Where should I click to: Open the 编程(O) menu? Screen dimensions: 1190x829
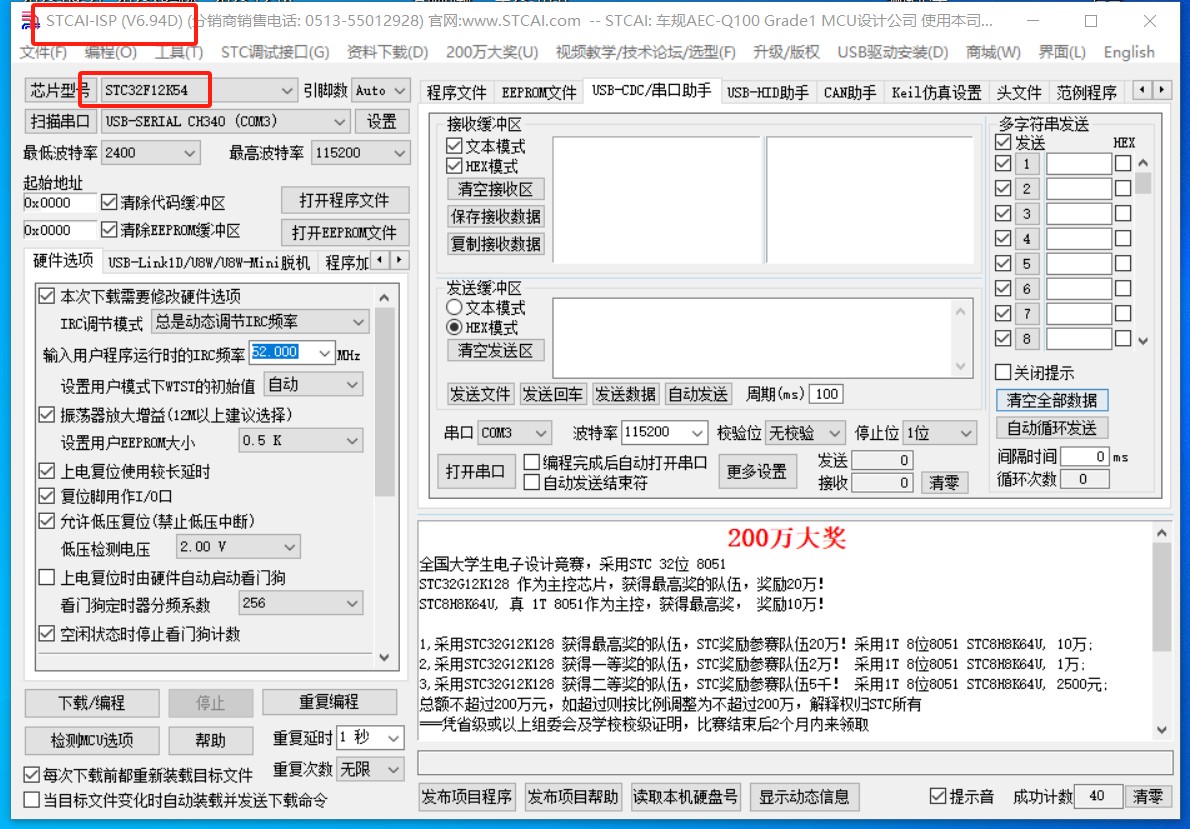pos(111,52)
